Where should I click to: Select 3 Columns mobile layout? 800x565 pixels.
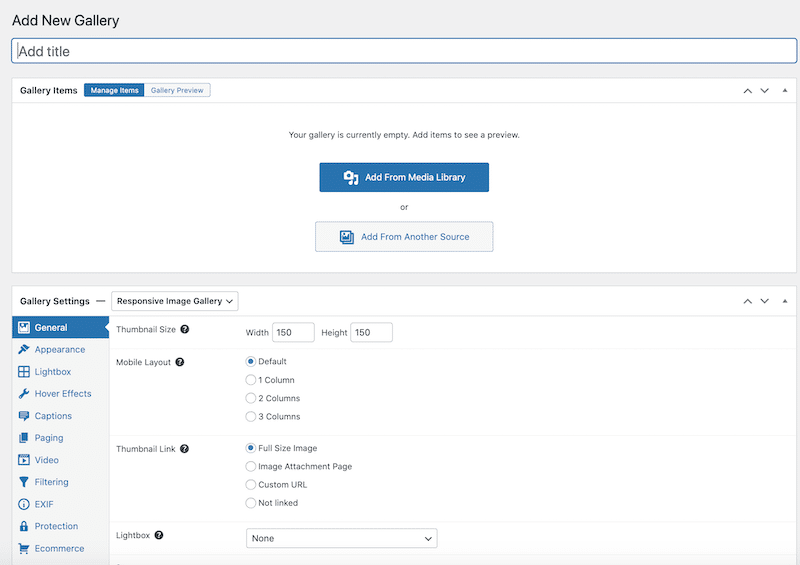coord(251,416)
